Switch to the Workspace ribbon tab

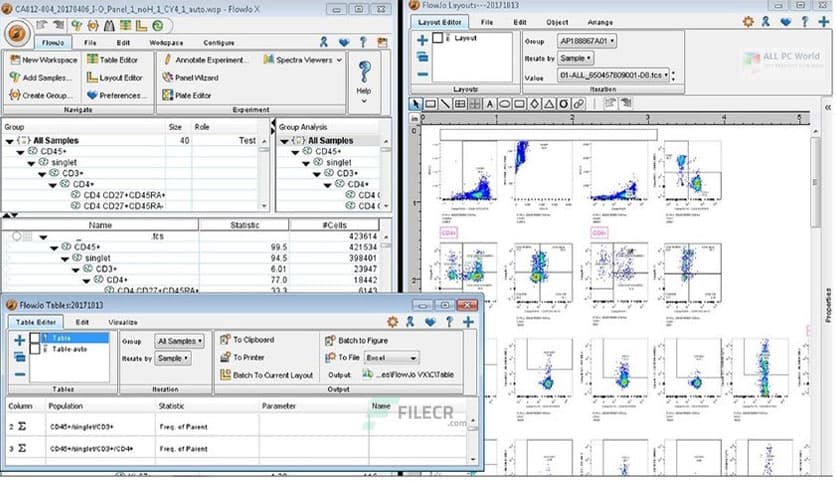point(166,43)
